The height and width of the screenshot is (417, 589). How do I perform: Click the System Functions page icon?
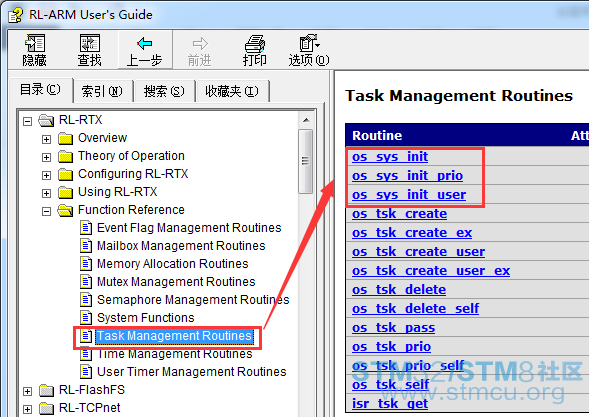86,318
